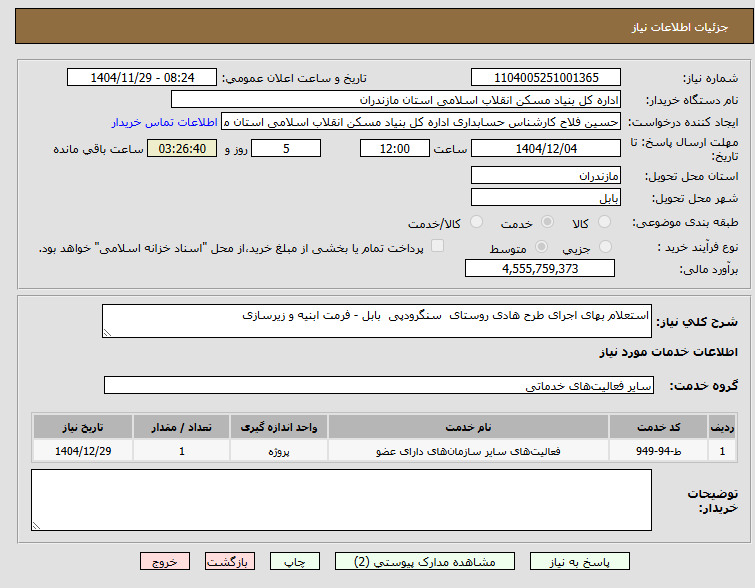
Task: Click the پاسخ به نیاز button
Action: (580, 562)
